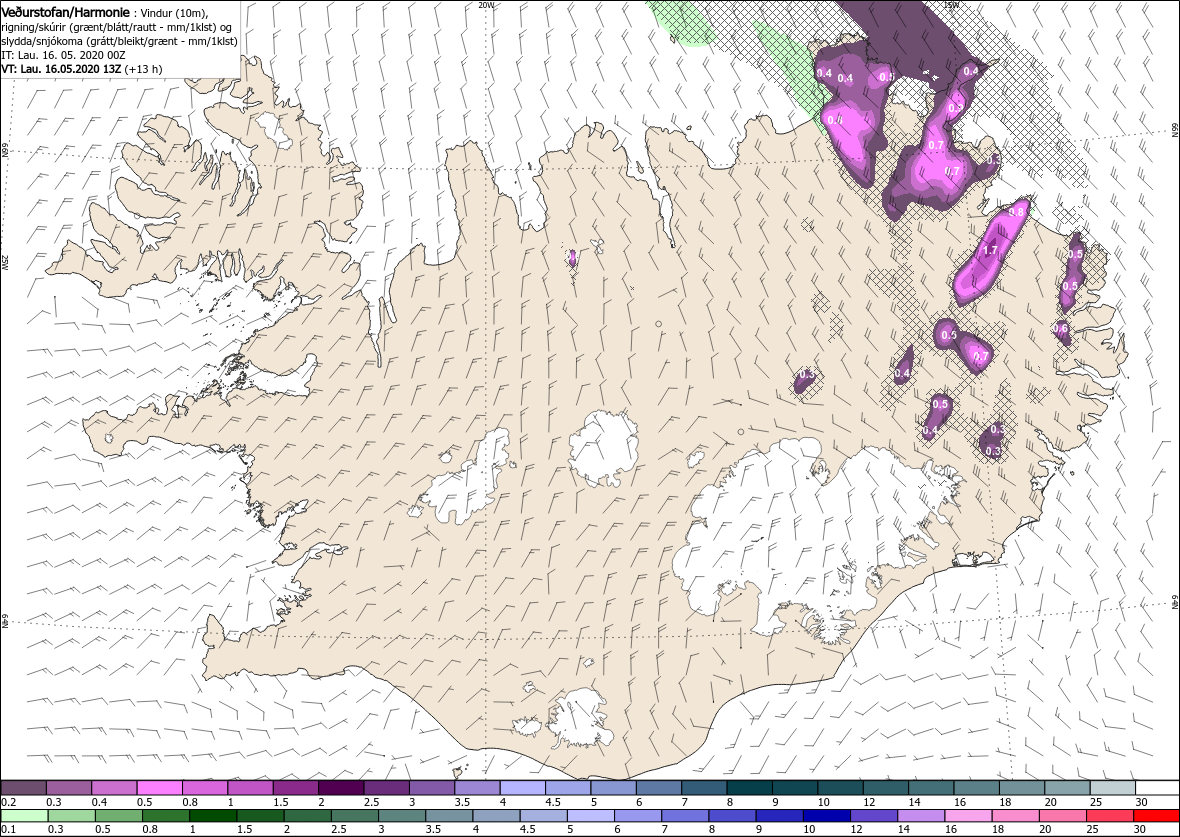Click the 0.6 precipitation value near east coast
The image size is (1180, 837).
coord(1061,328)
